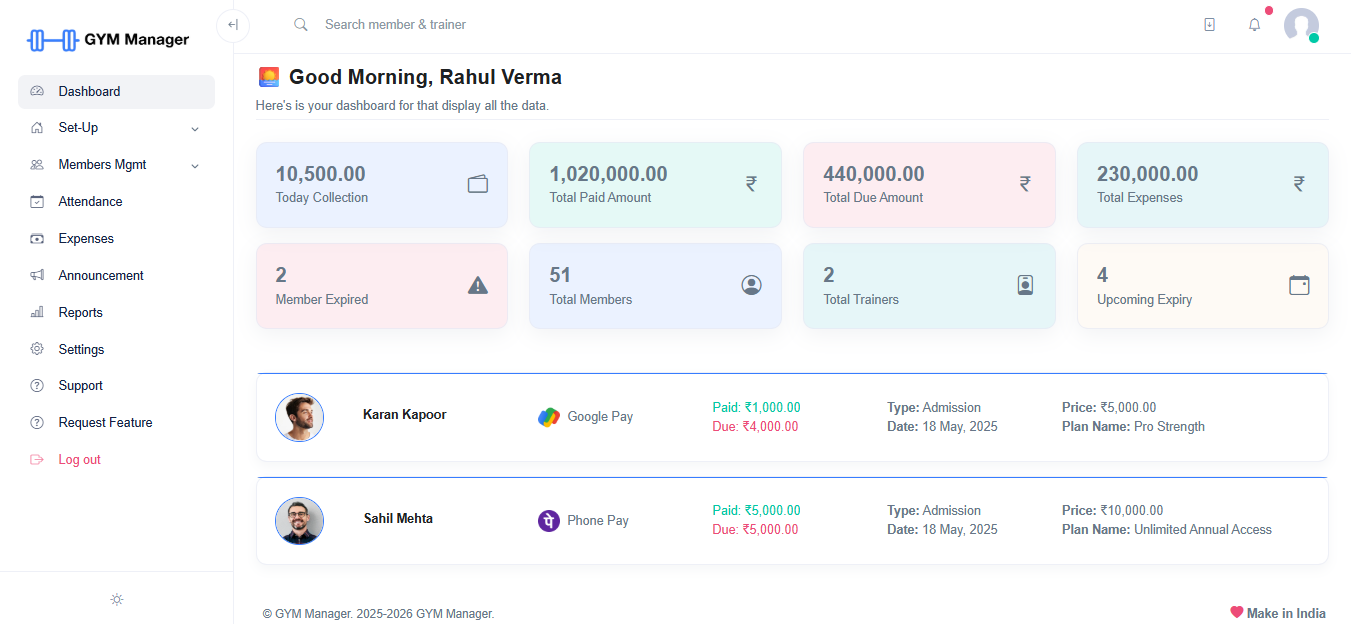Click Paid: ₹5,000.00 for Sahil Mehta
This screenshot has width=1351, height=624.
point(756,510)
